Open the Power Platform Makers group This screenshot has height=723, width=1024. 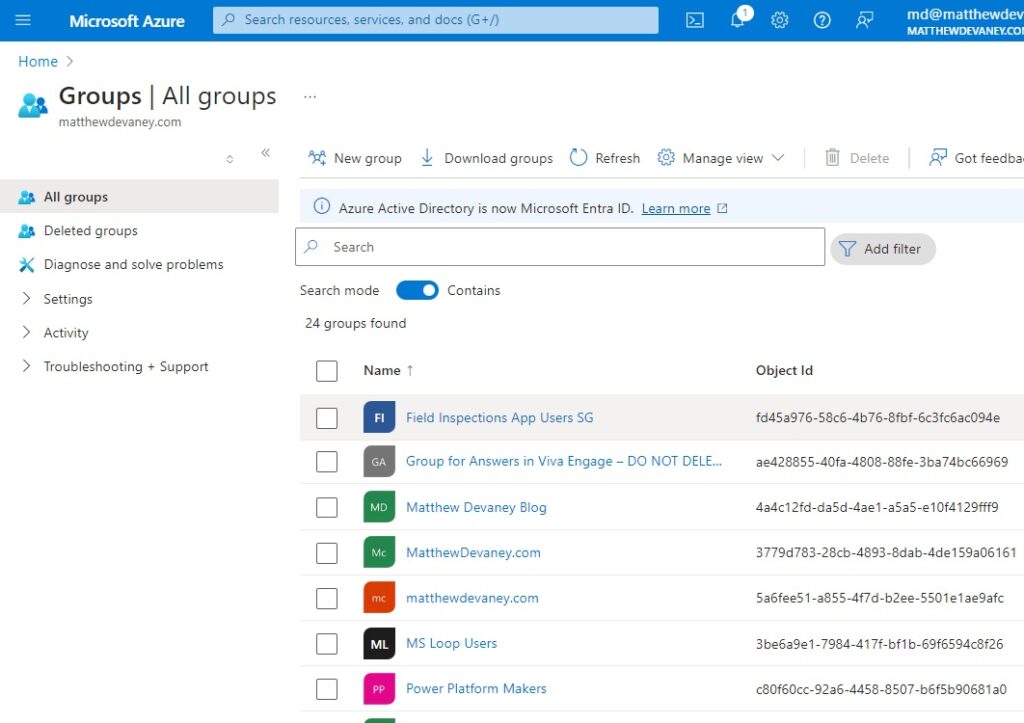pos(476,688)
